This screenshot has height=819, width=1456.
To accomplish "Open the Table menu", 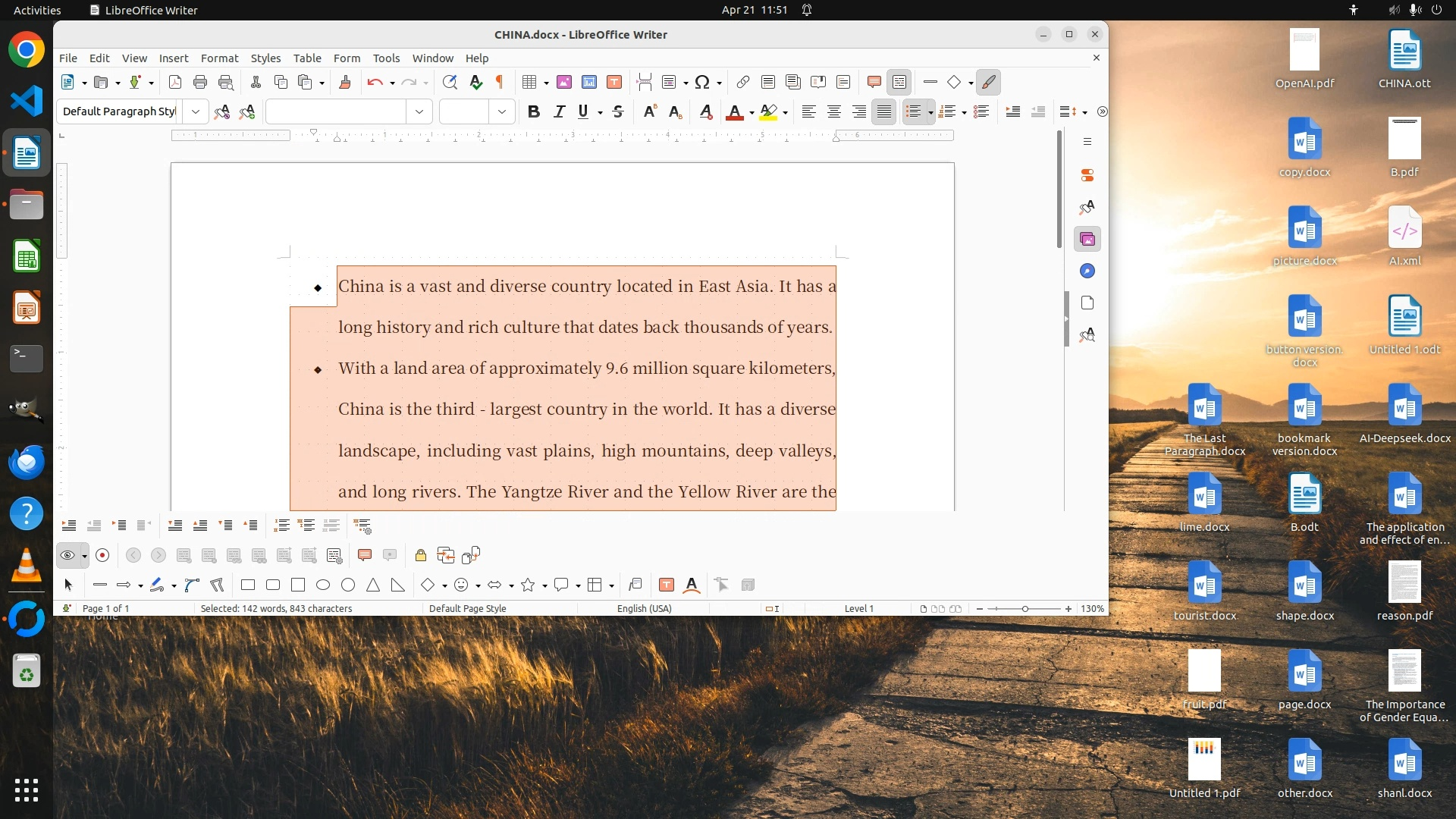I will (x=307, y=58).
